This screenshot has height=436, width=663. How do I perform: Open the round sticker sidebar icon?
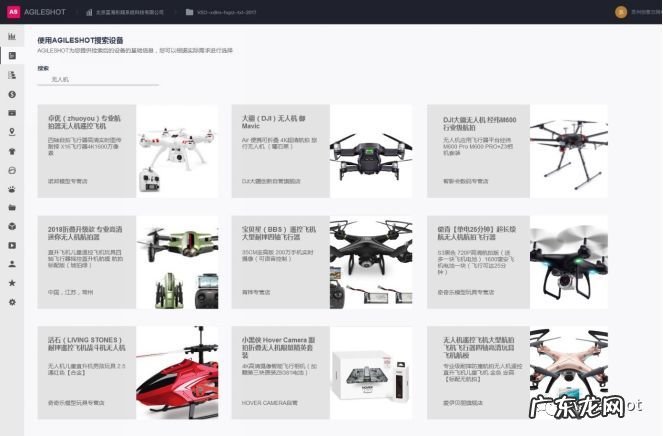[12, 170]
